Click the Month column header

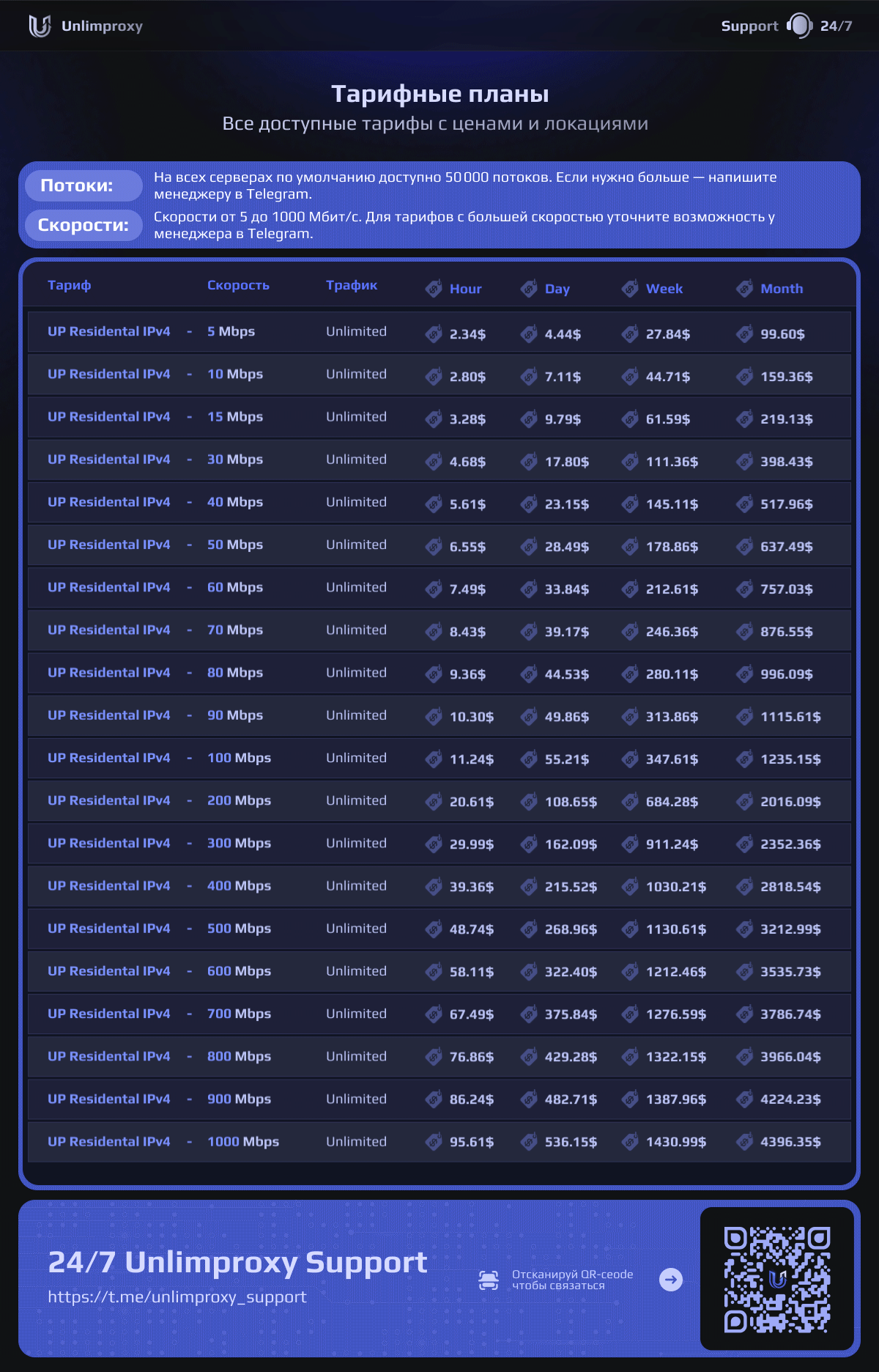782,289
